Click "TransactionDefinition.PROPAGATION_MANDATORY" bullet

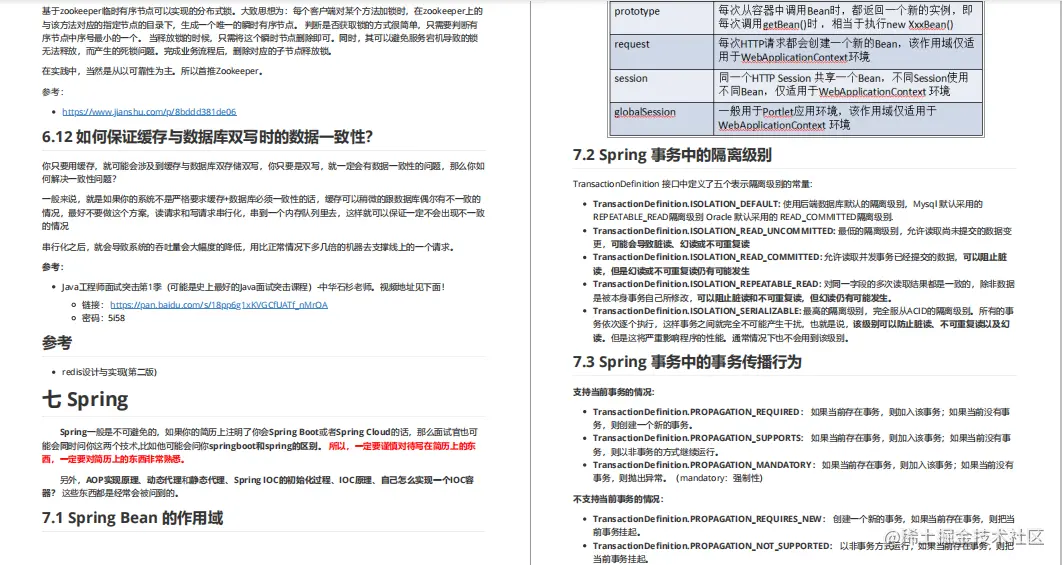803,472
